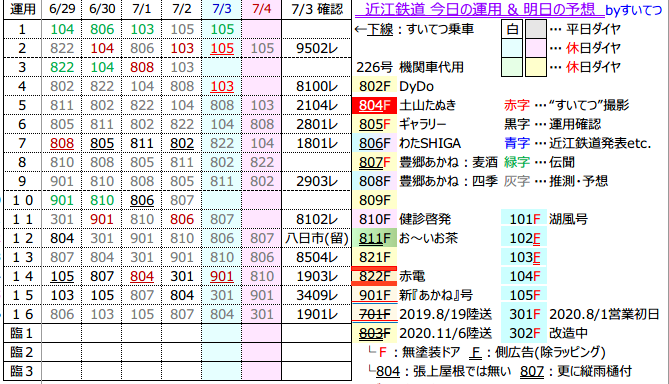This screenshot has height=384, width=669.
Task: Select the 臨3 row label
Action: (x=22, y=371)
